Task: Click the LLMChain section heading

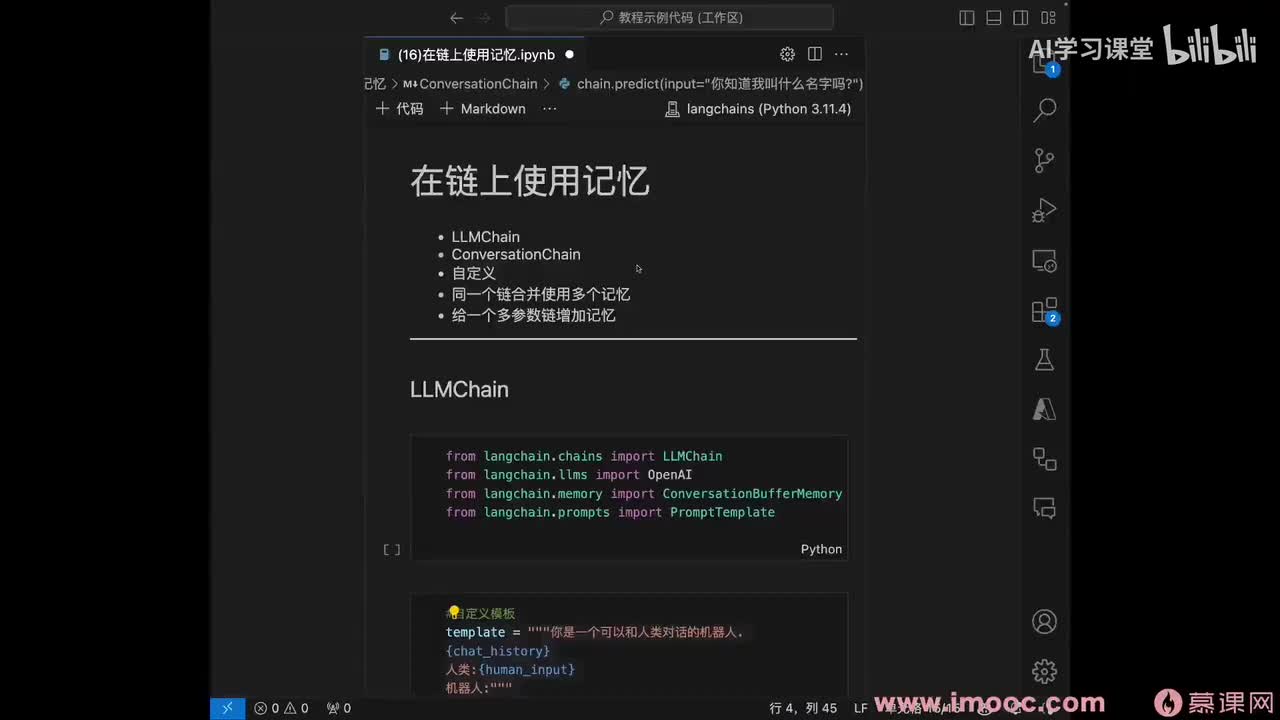Action: tap(459, 390)
